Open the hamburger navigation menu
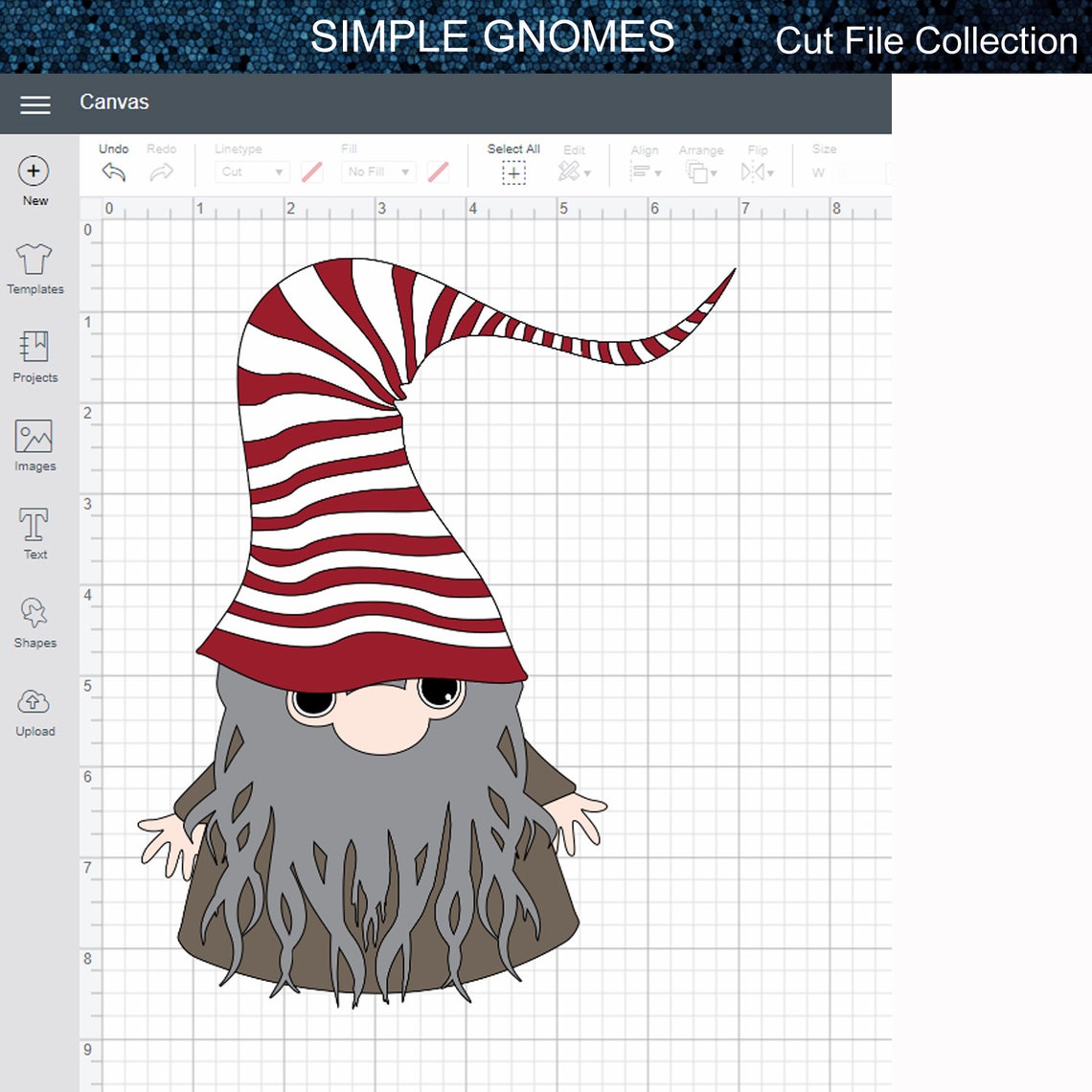Image resolution: width=1092 pixels, height=1092 pixels. pos(34,104)
